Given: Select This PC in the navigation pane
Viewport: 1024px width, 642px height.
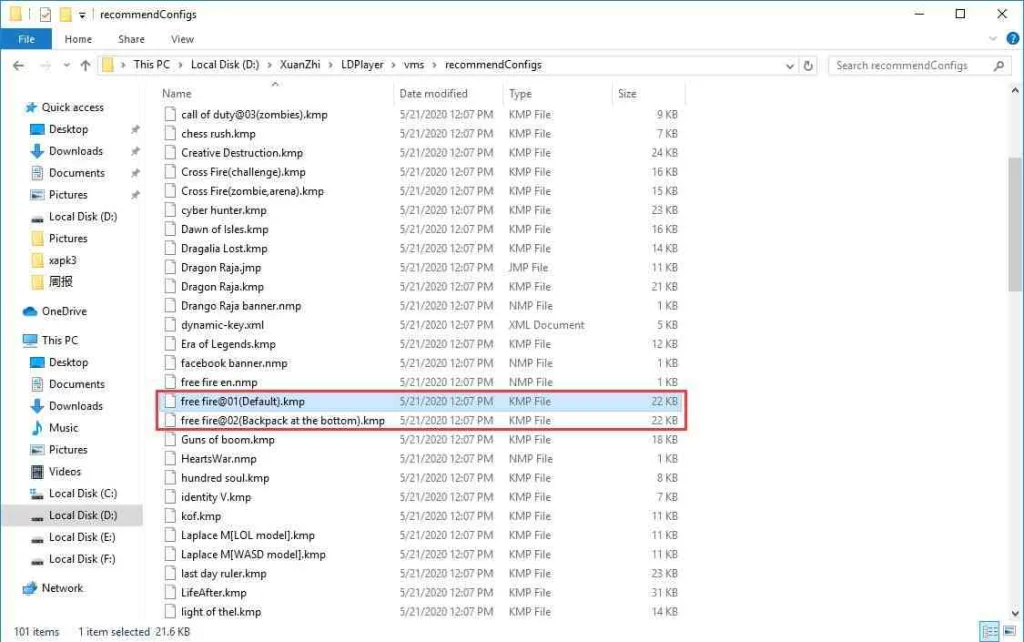Looking at the screenshot, I should 59,340.
